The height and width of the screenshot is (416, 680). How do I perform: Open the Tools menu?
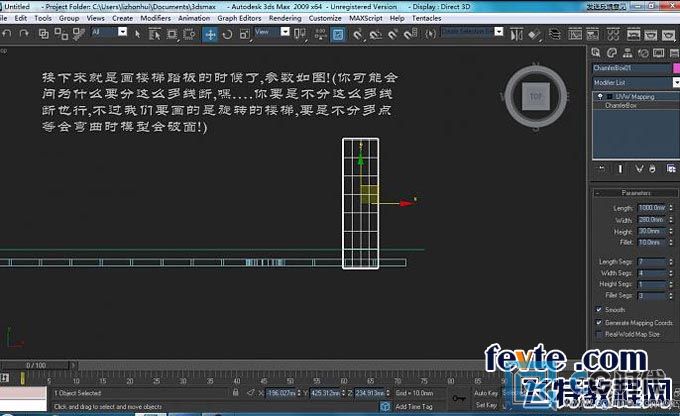(x=43, y=18)
